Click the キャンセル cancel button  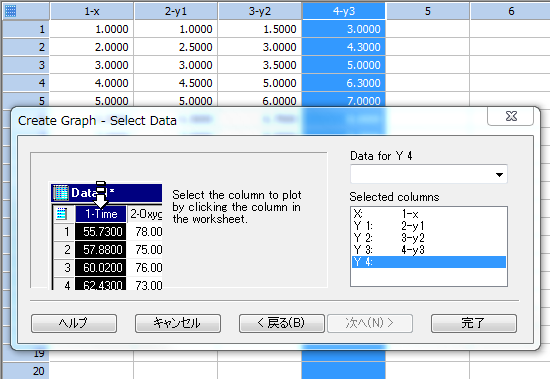(x=178, y=323)
